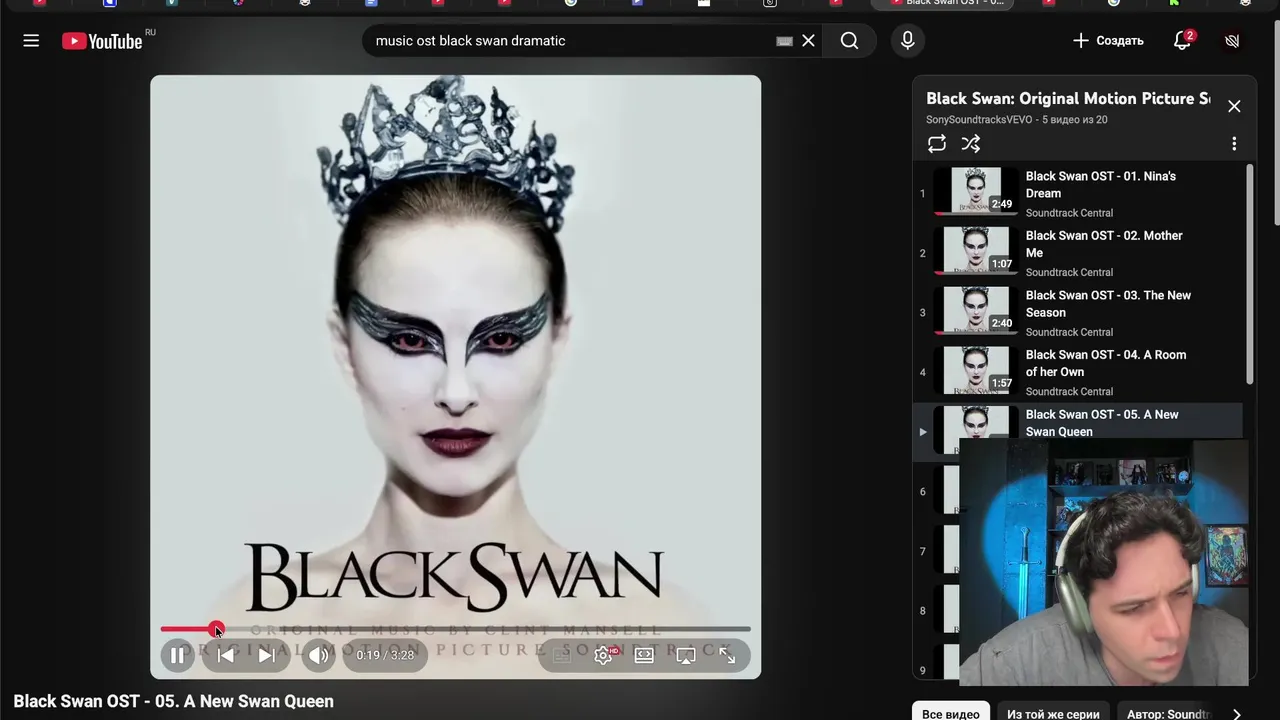Click thumbnail of The New Season 2:40

click(975, 311)
